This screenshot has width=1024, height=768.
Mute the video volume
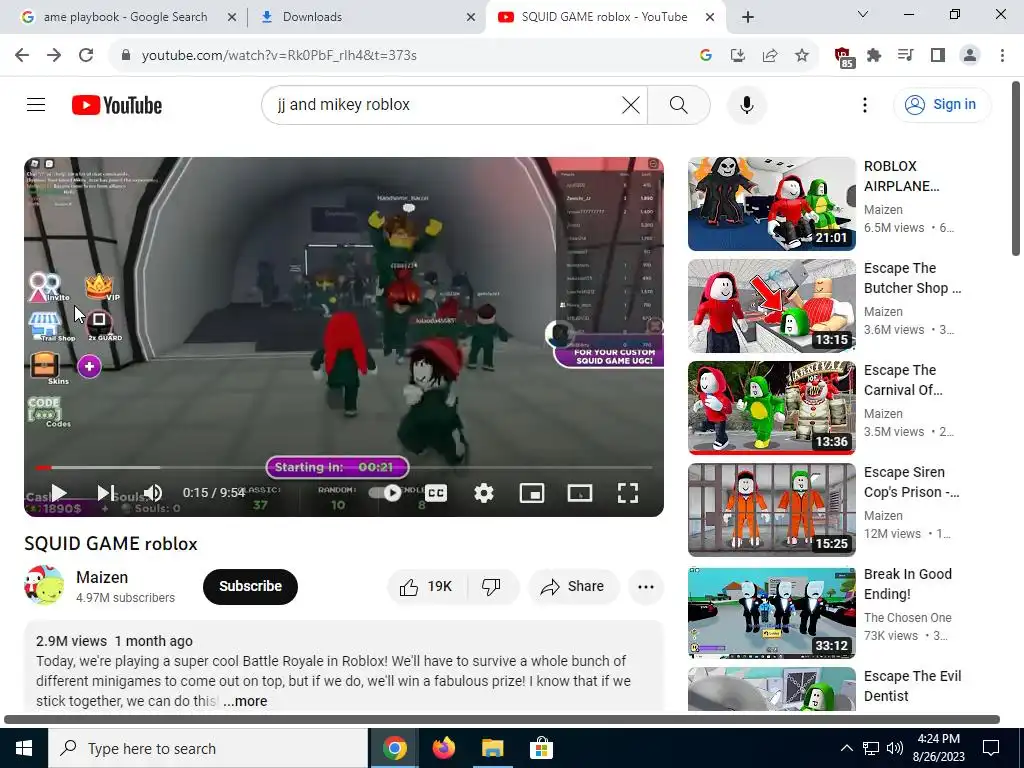pyautogui.click(x=153, y=493)
